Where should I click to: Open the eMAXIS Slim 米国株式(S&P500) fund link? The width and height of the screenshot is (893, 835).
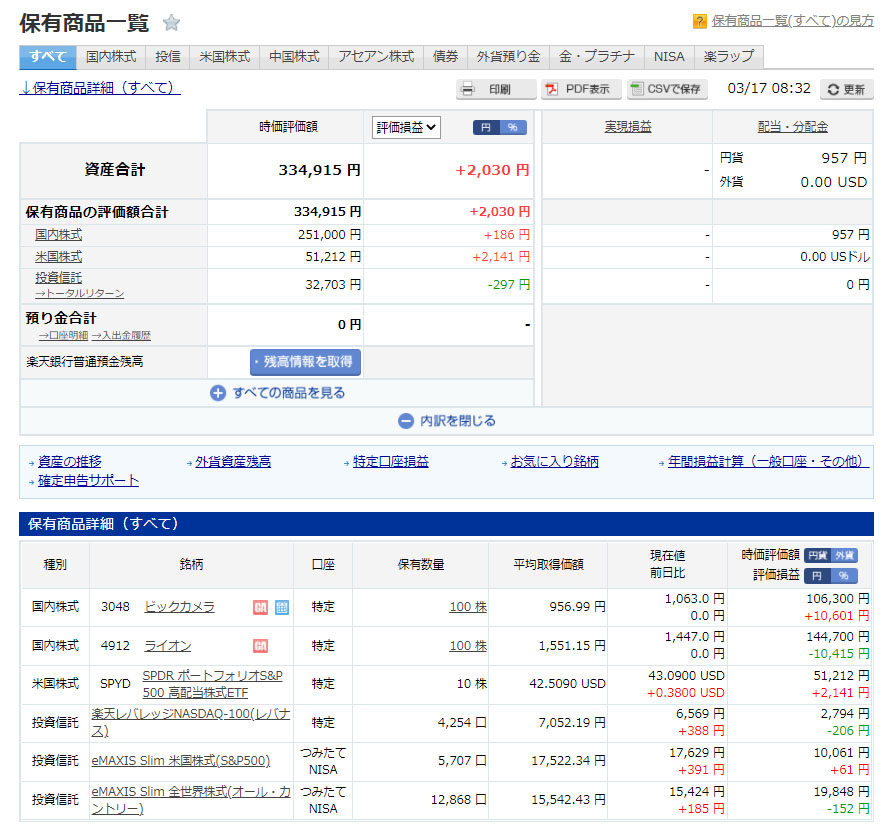tap(180, 761)
